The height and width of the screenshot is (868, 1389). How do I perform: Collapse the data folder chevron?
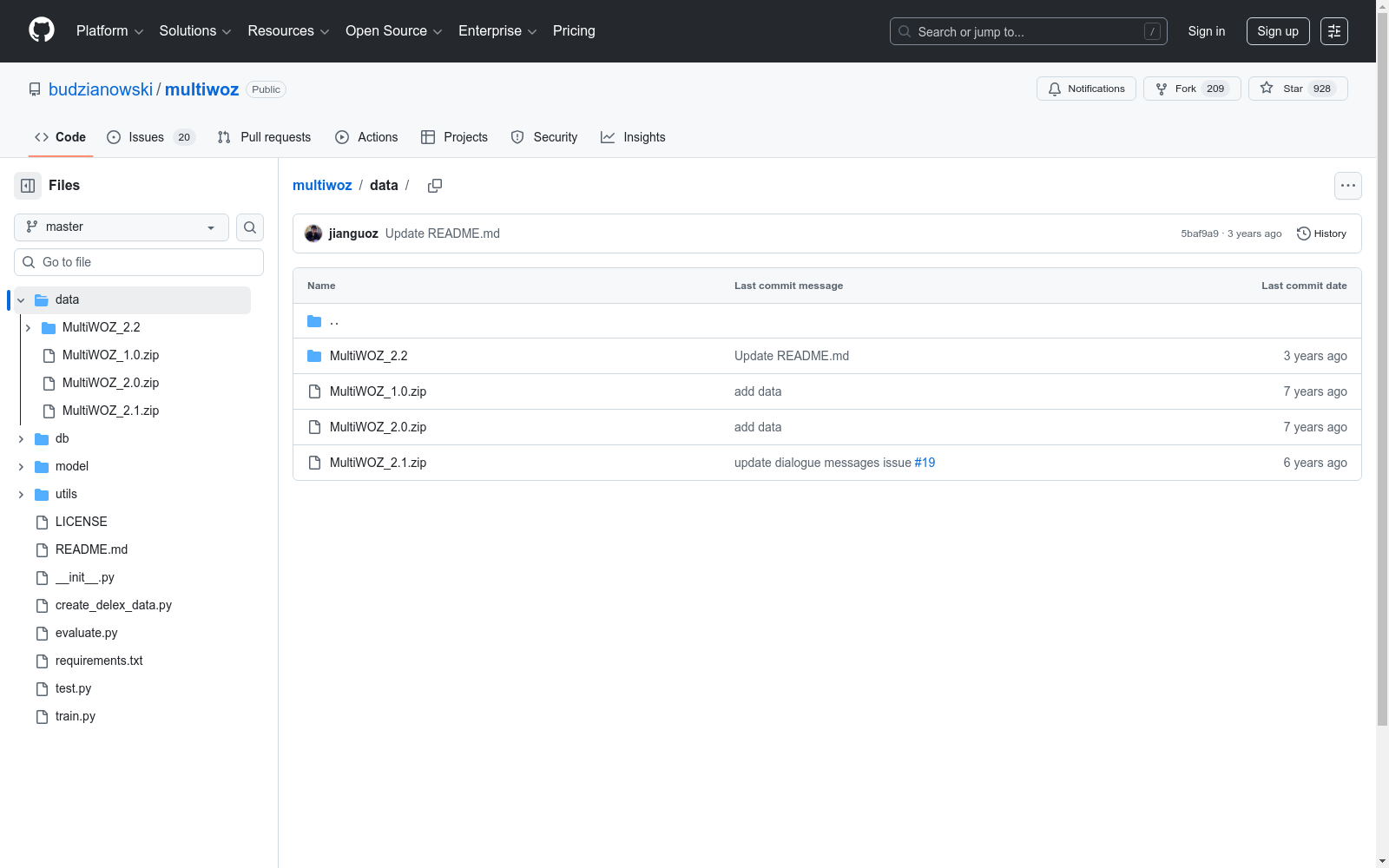click(21, 300)
